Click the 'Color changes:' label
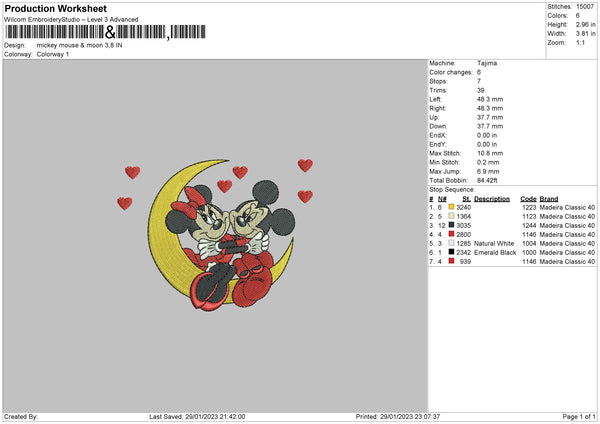This screenshot has width=600, height=424. click(x=451, y=72)
